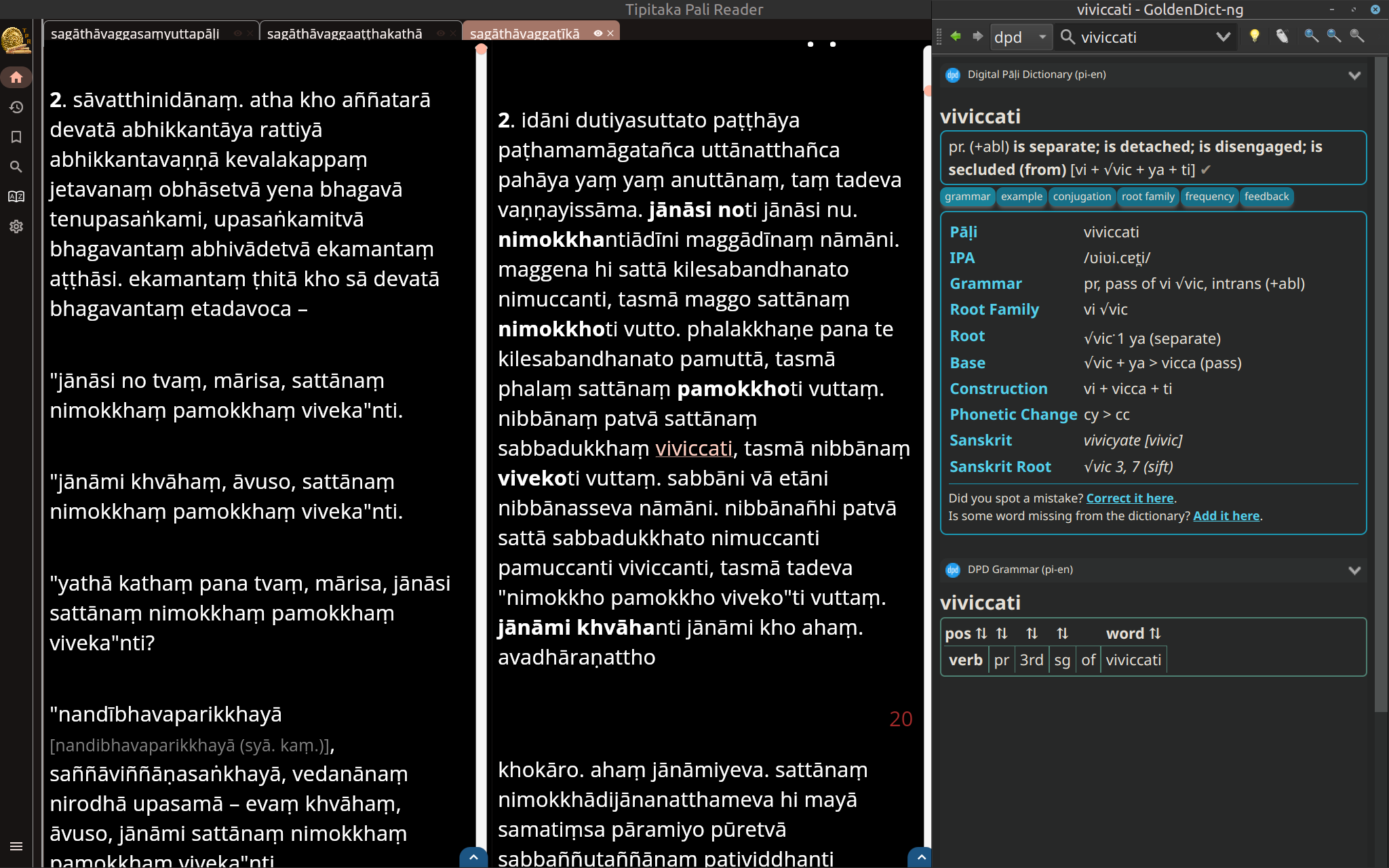Open the history panel (clock icon)

[x=16, y=107]
